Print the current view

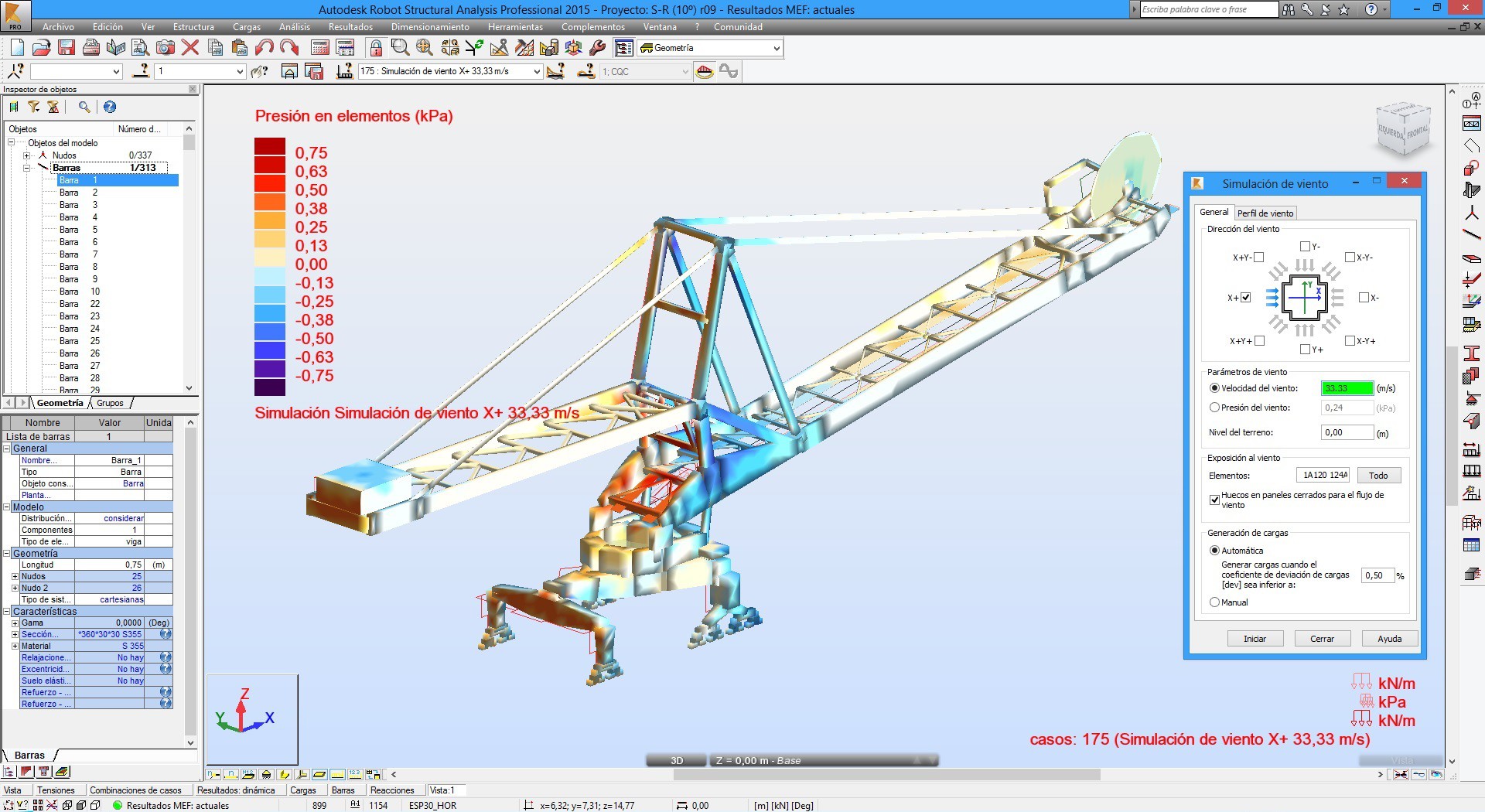point(91,48)
